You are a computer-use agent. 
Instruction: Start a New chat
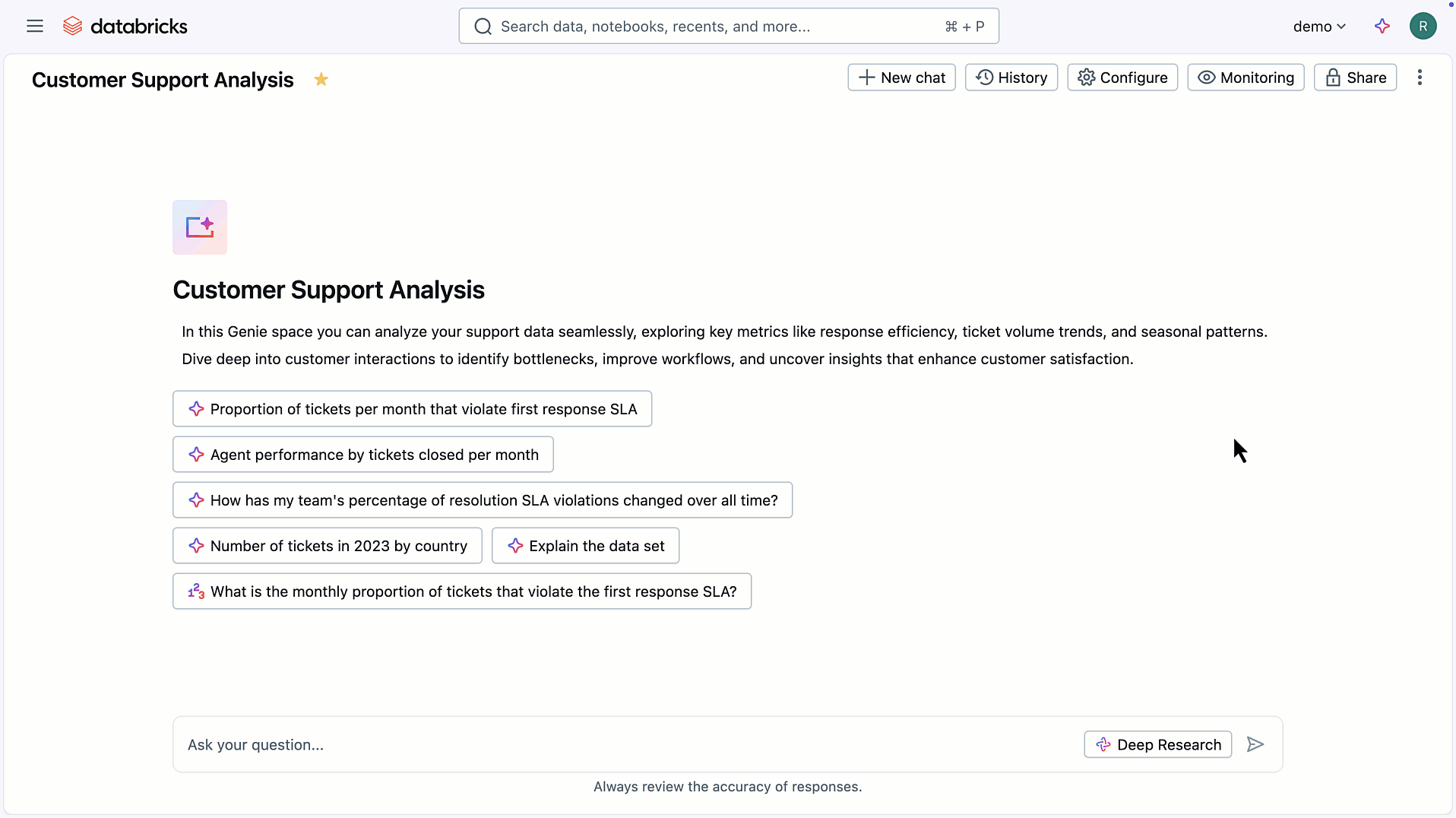[901, 78]
